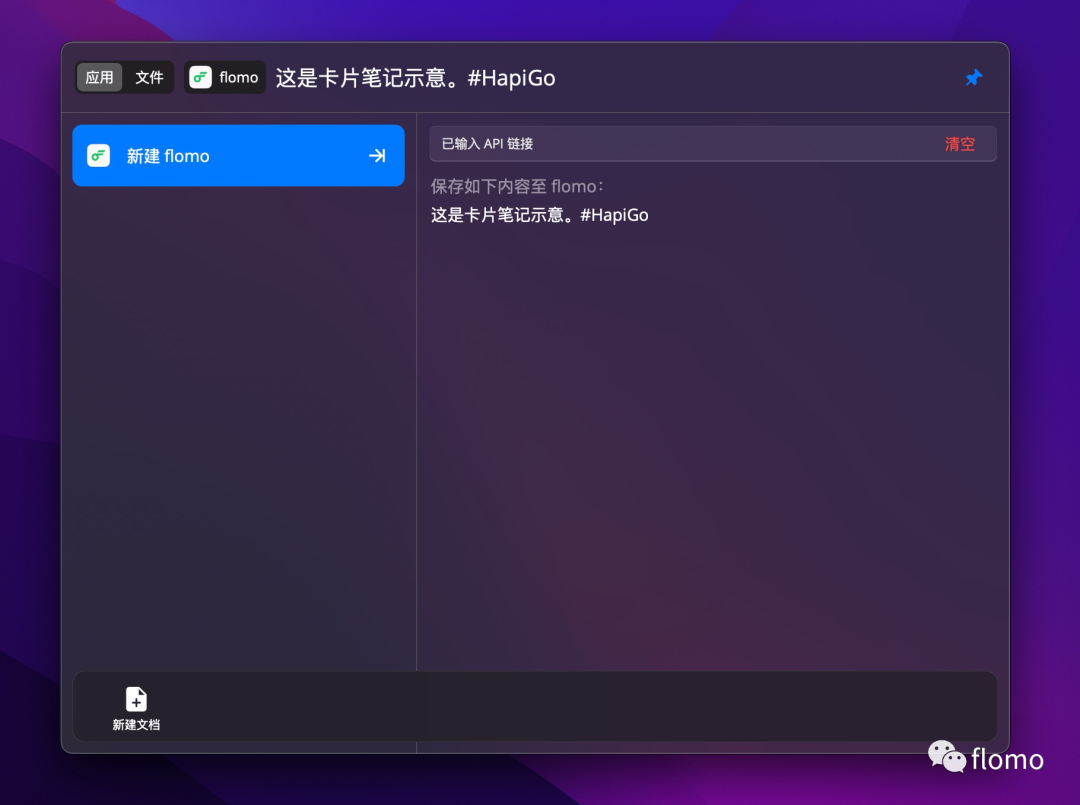The height and width of the screenshot is (805, 1080).
Task: Click the 新建文档 document icon
Action: point(136,699)
